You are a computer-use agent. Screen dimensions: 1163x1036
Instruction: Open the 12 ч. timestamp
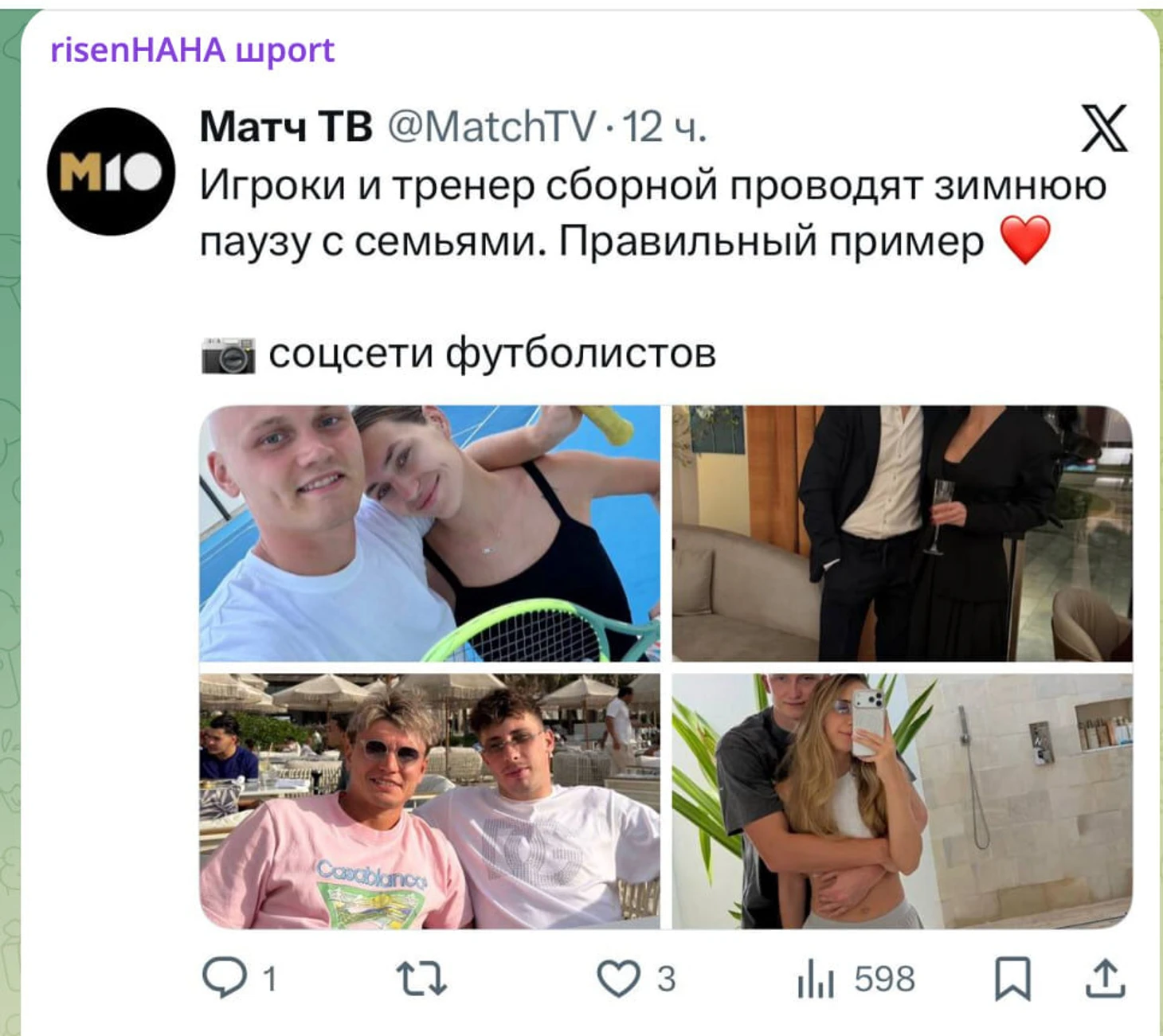click(x=664, y=126)
